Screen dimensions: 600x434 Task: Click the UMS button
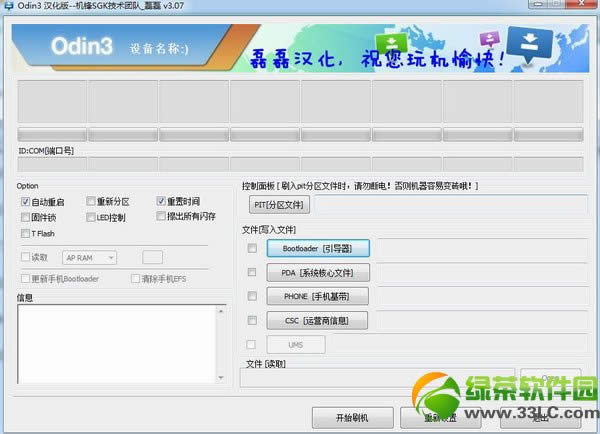296,345
